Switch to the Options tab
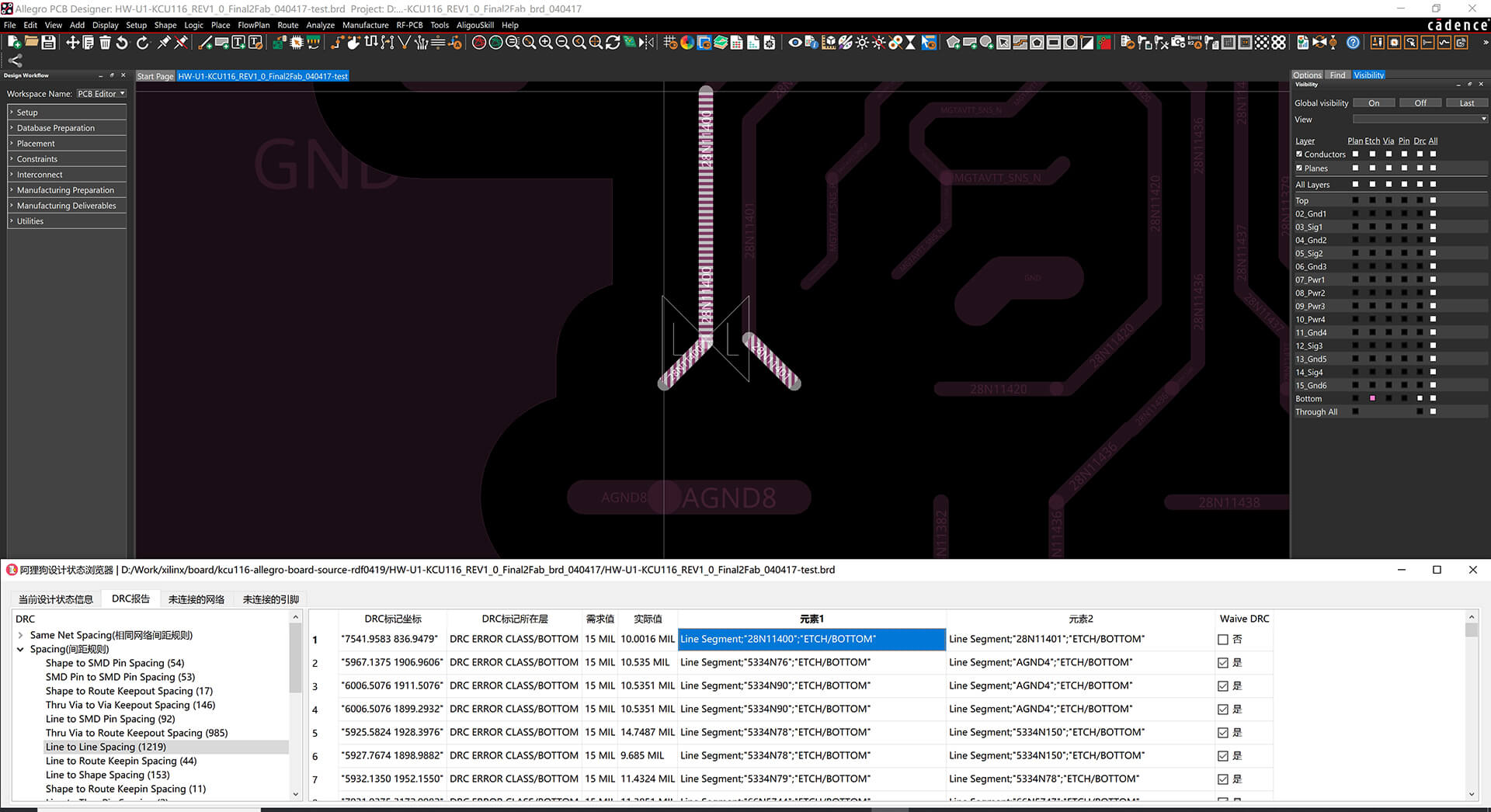Viewport: 1491px width, 812px height. coord(1307,75)
